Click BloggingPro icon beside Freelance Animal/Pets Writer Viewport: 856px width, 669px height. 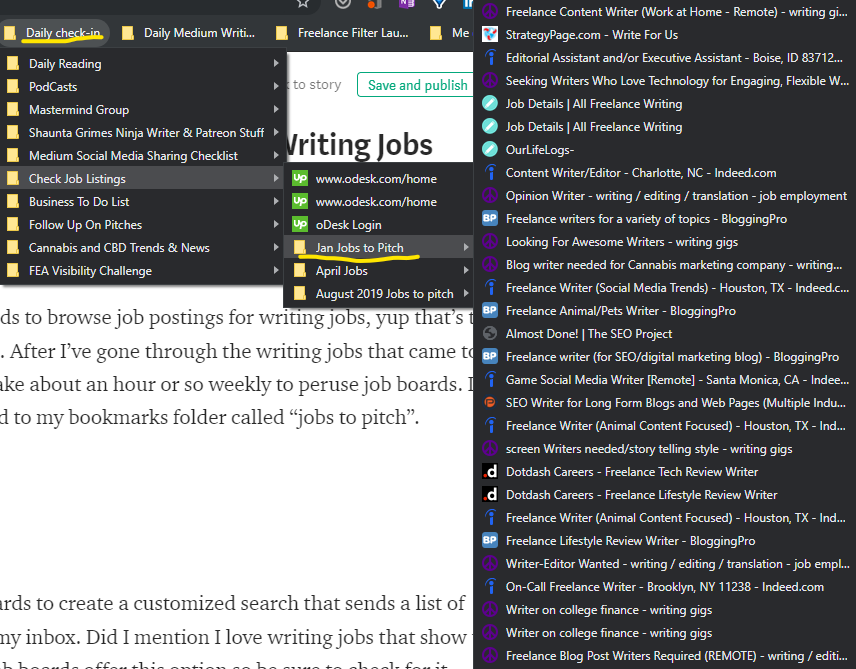pos(490,311)
